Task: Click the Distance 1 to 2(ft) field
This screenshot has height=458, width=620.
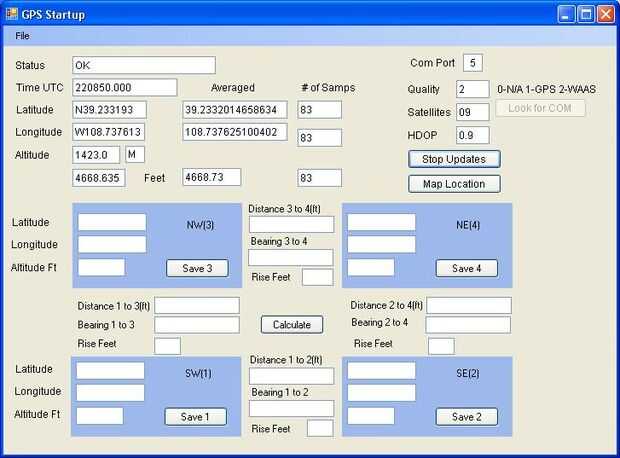Action: [291, 376]
